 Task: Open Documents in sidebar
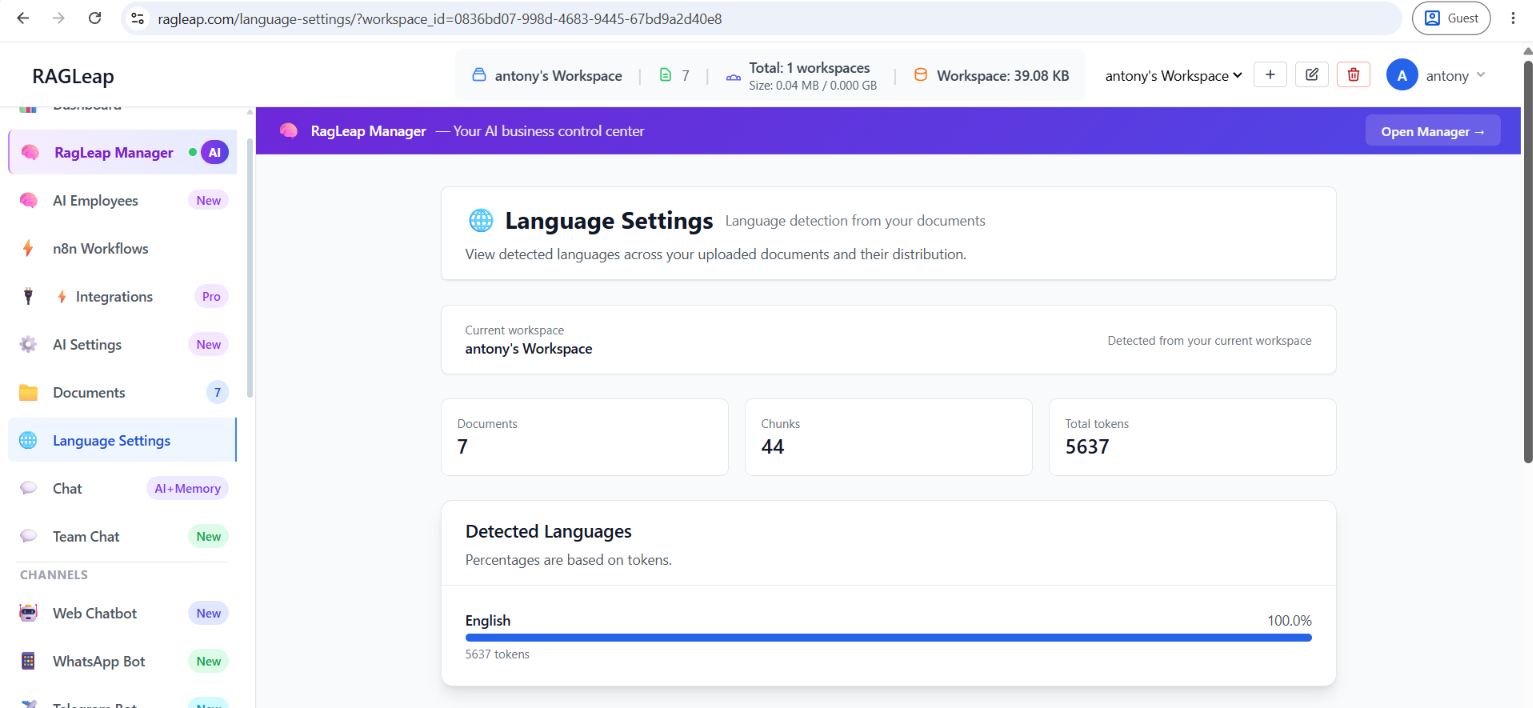(122, 392)
